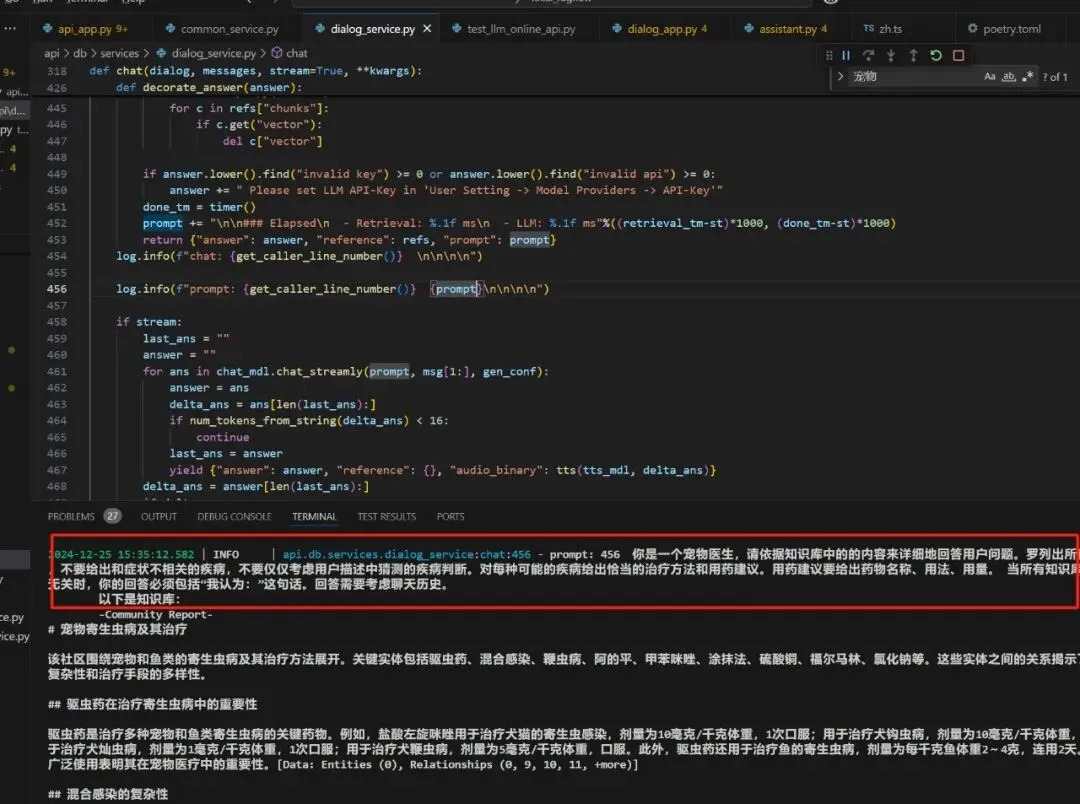The image size is (1080, 804).
Task: Click line number 461 in the gutter
Action: click(56, 371)
